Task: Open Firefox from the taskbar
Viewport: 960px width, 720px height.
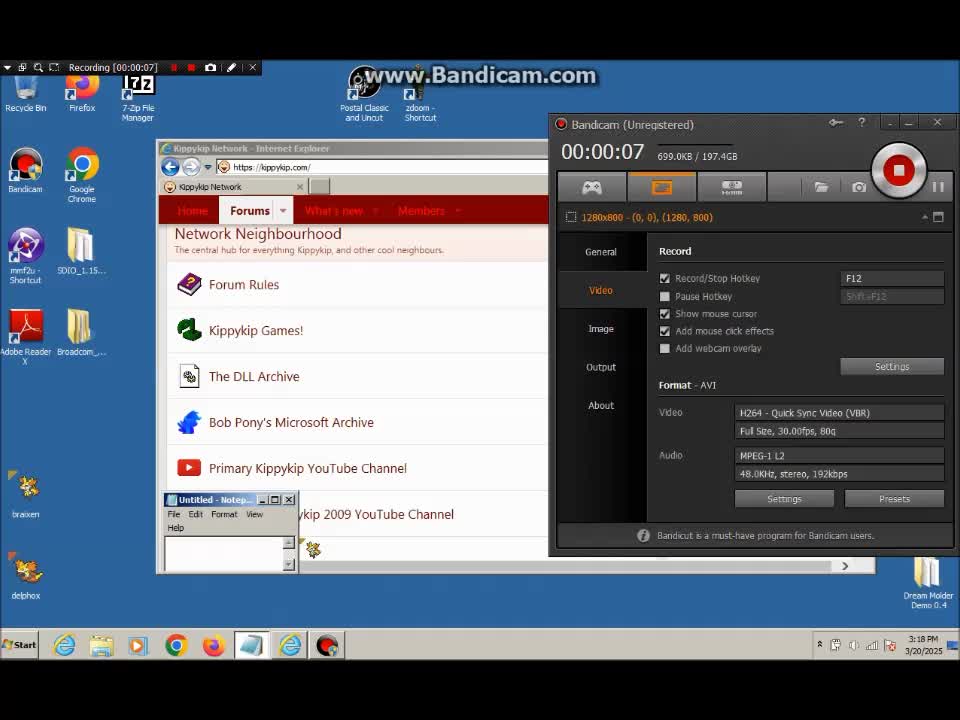Action: pos(214,645)
